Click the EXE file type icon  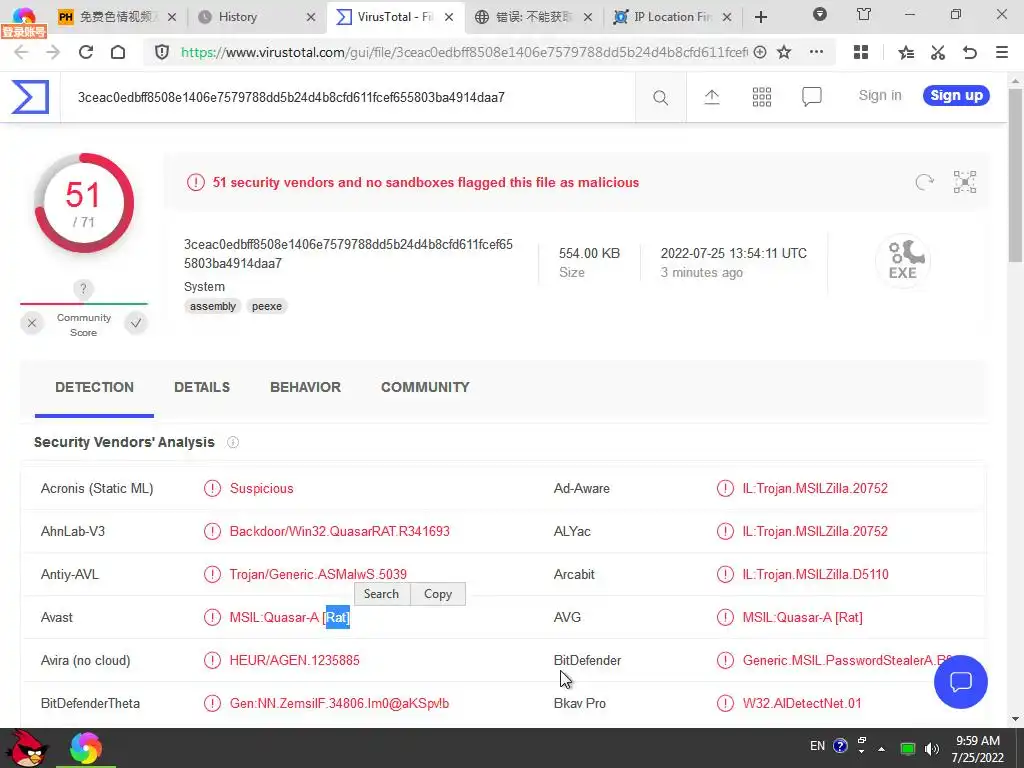tap(903, 261)
